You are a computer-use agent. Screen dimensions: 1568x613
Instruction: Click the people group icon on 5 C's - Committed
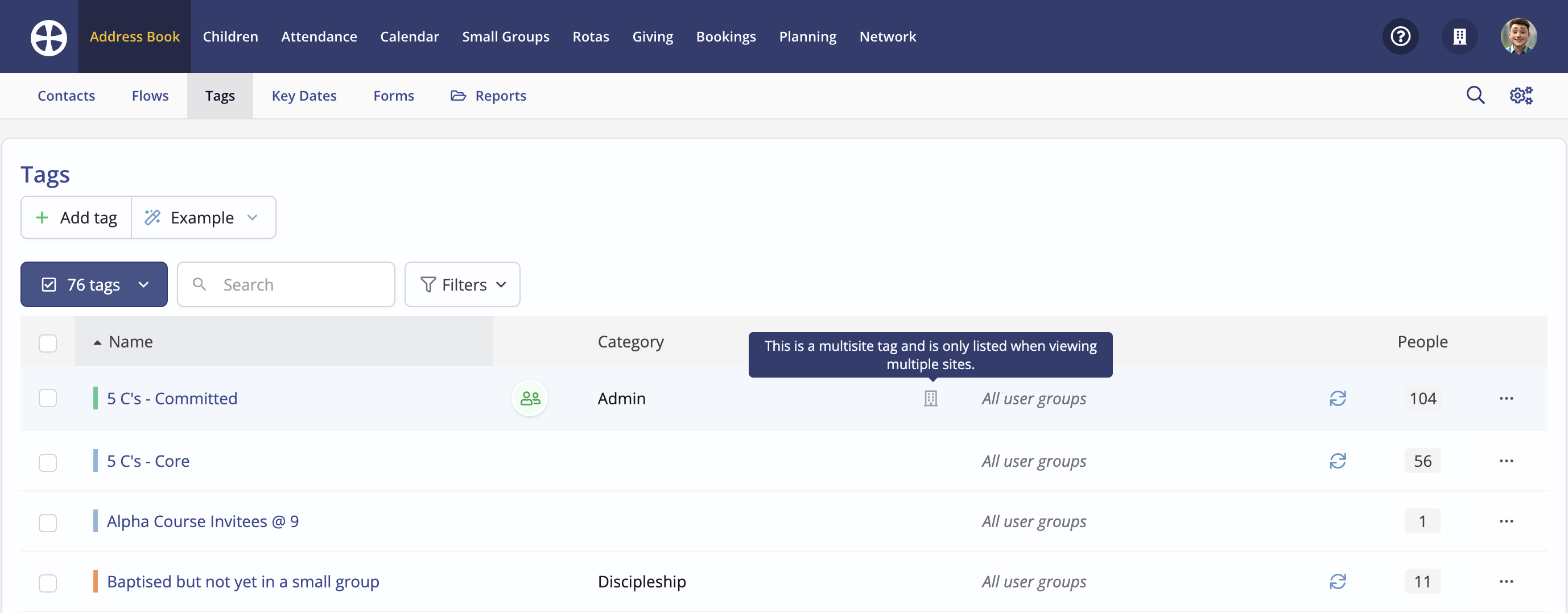pos(530,398)
